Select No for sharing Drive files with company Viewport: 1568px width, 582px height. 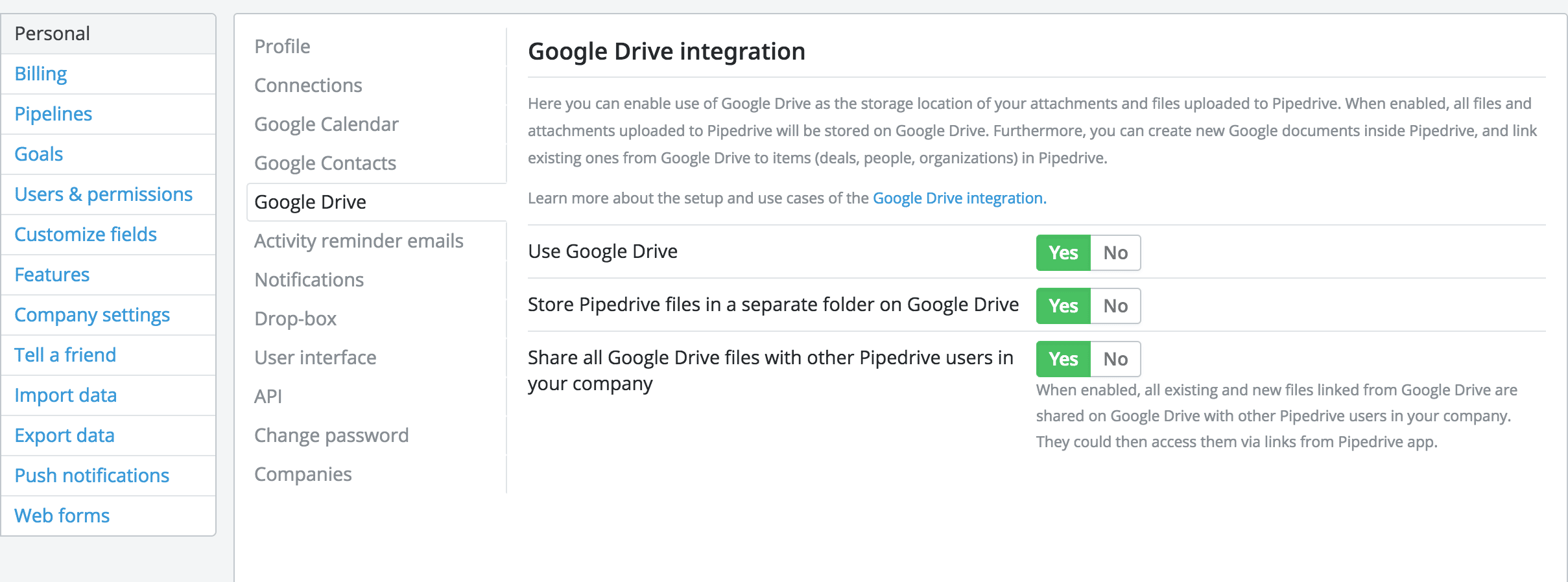point(1115,359)
